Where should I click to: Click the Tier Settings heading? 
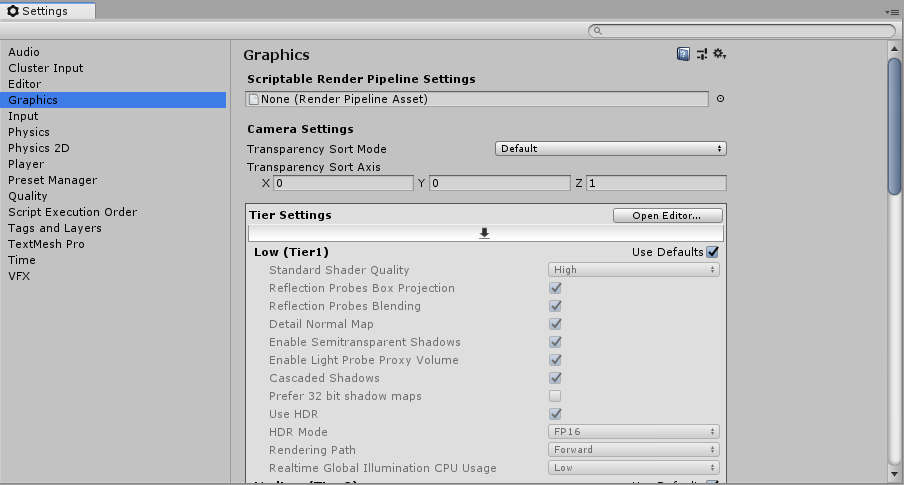[x=290, y=215]
